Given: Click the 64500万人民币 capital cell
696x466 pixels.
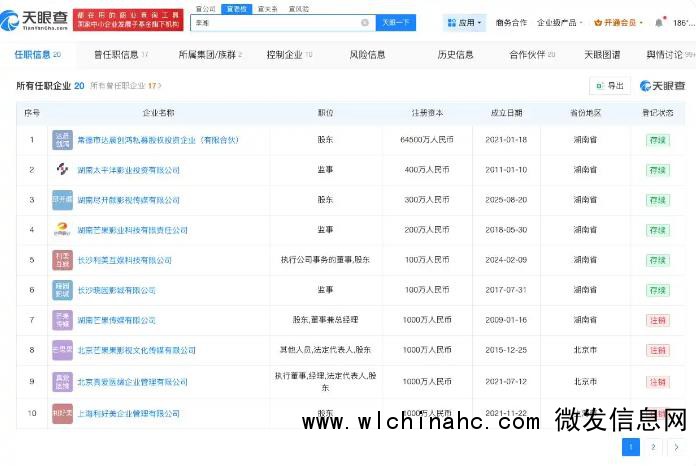Looking at the screenshot, I should (x=427, y=140).
